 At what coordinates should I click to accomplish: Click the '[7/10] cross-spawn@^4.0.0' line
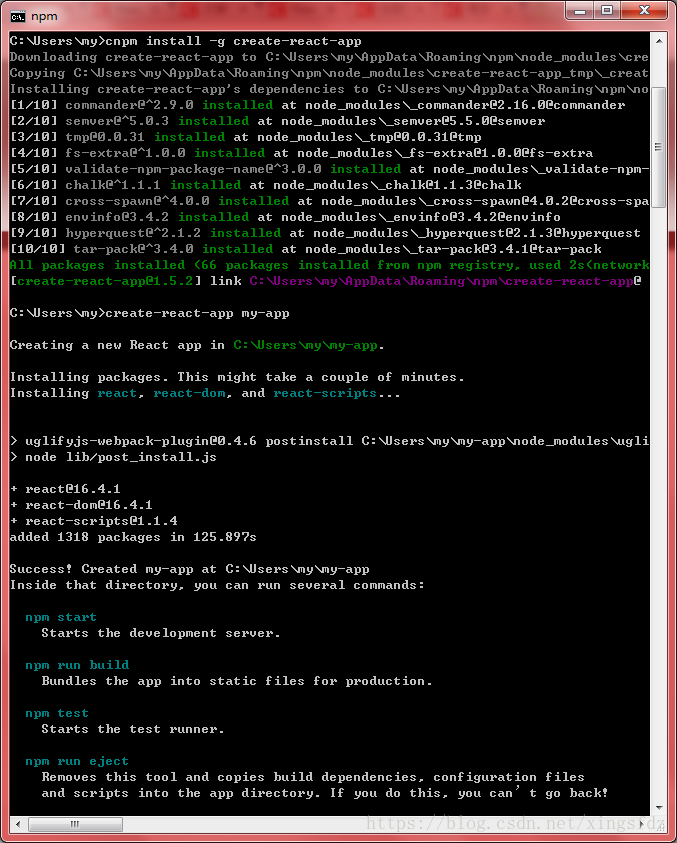[329, 201]
